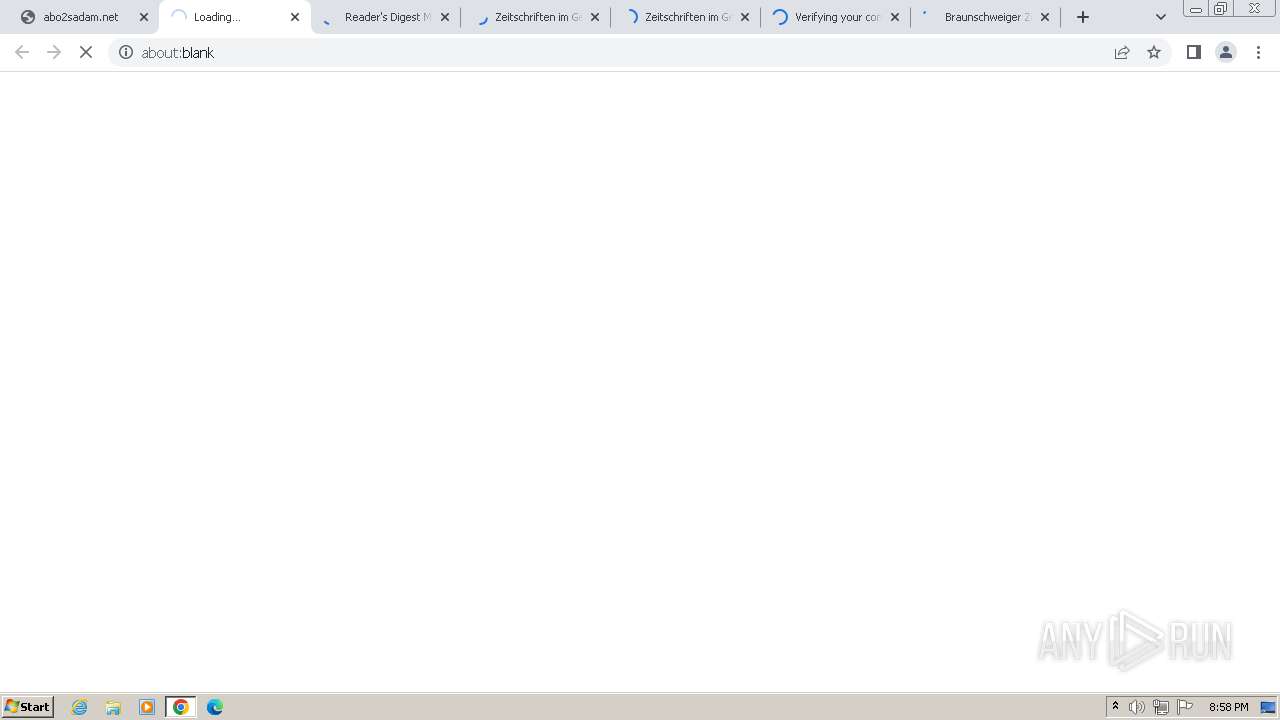Image resolution: width=1280 pixels, height=720 pixels.
Task: Show desktop via tray monitor icon
Action: (1268, 707)
